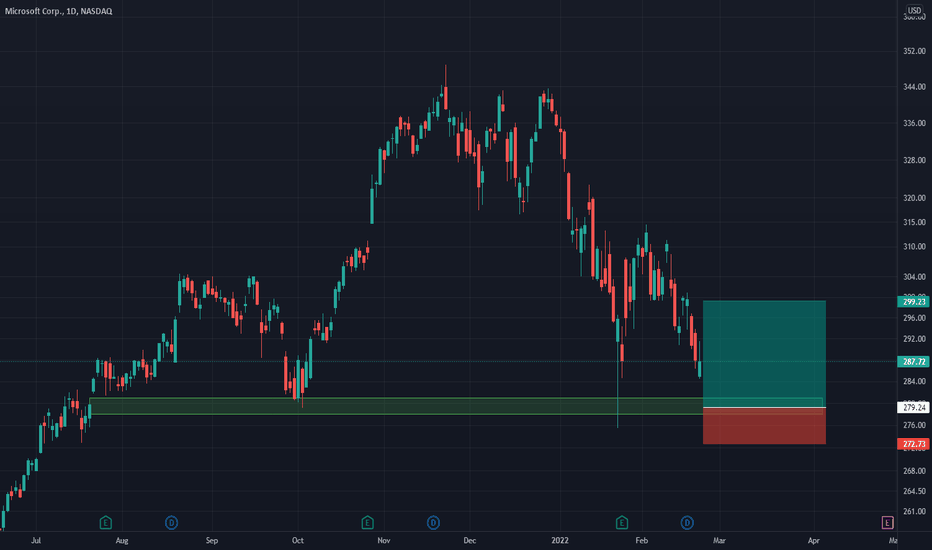The image size is (932, 550).
Task: Click the 352.00 price axis label
Action: tap(914, 51)
